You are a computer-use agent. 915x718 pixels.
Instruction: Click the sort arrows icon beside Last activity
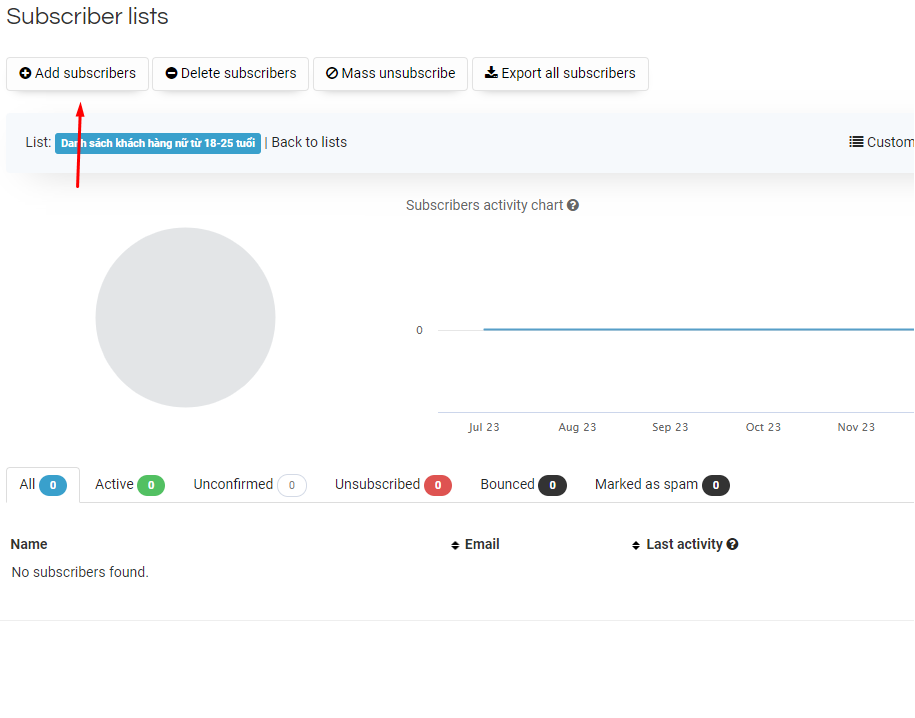coord(636,545)
